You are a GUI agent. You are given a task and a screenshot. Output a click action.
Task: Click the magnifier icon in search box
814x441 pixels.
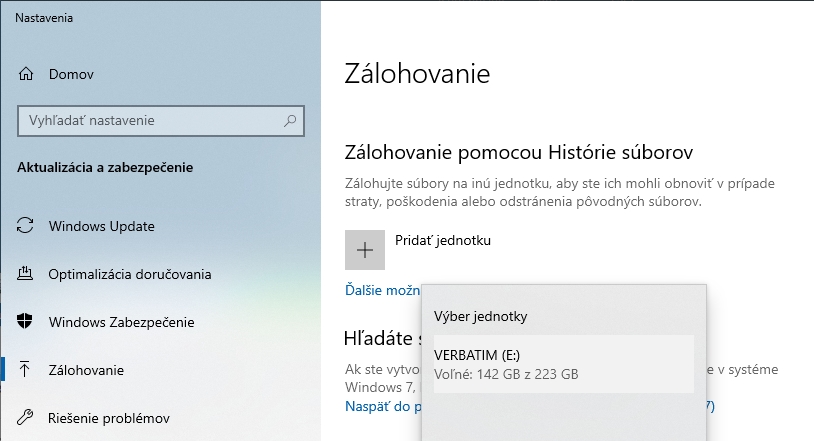290,121
